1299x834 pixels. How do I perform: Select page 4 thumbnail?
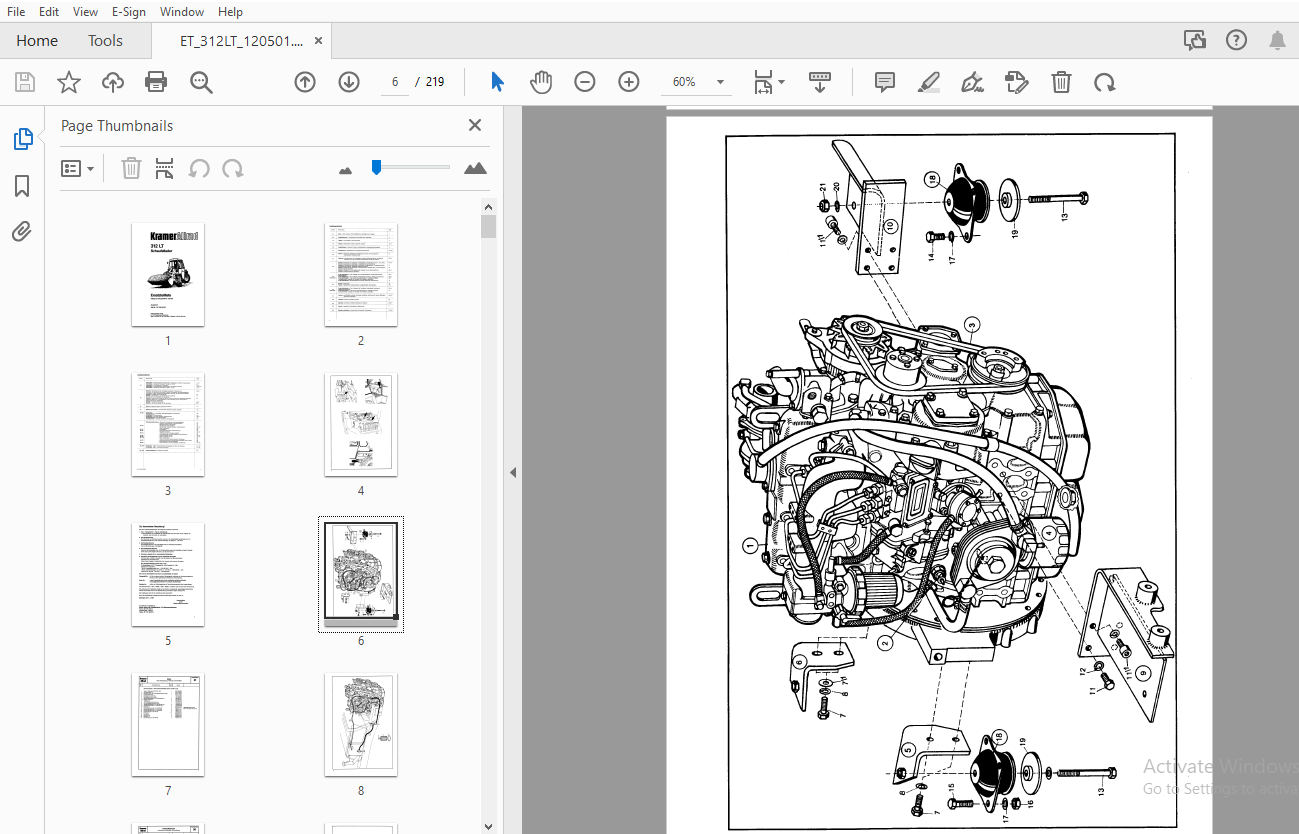pyautogui.click(x=361, y=425)
